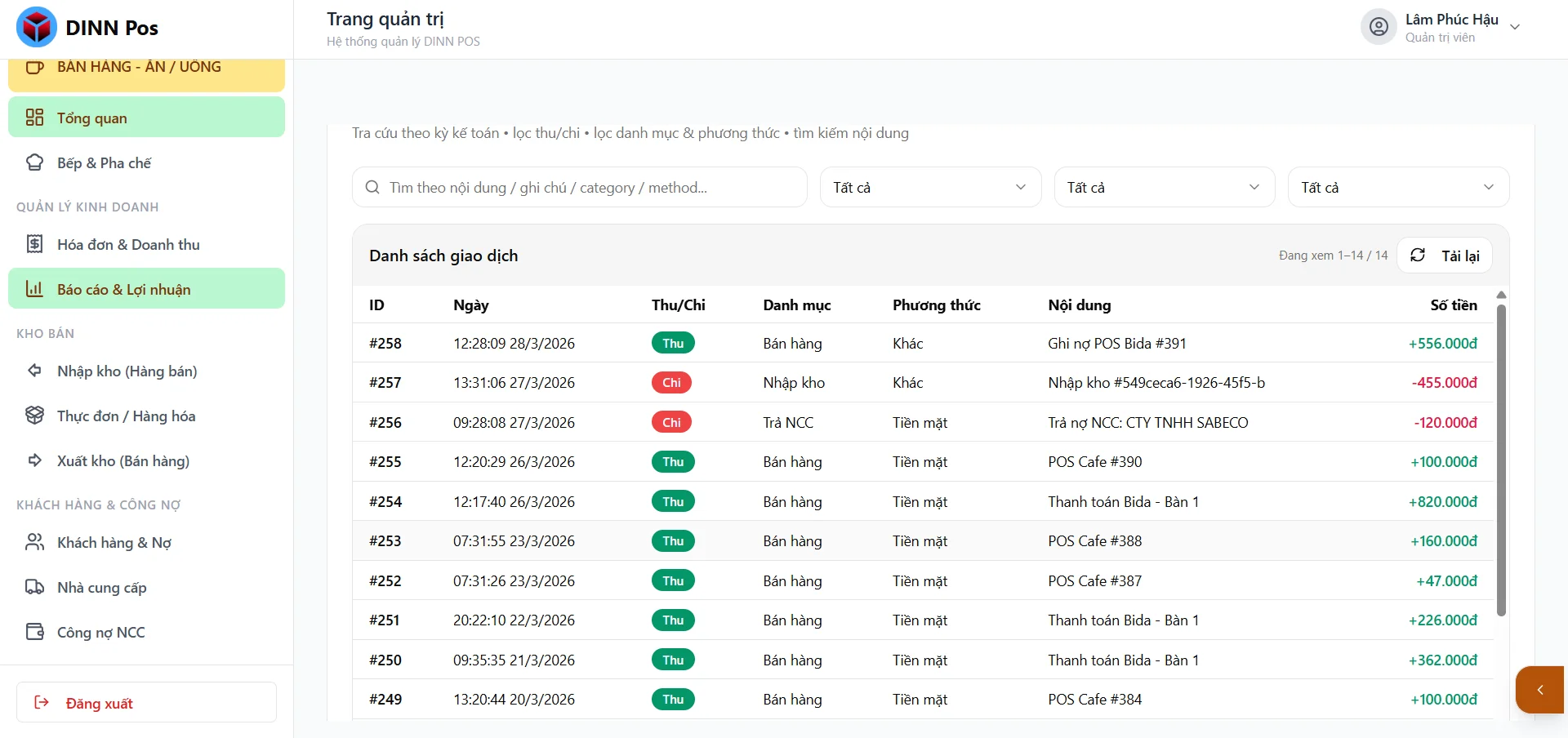Click the Hóa đơn & Doanh thu receipt icon

coord(34,244)
